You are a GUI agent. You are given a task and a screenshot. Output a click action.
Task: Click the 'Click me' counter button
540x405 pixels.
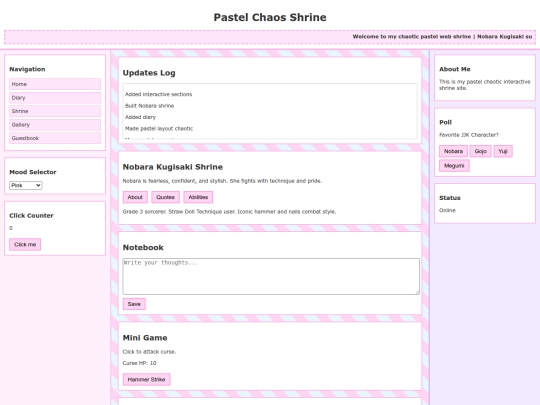pyautogui.click(x=25, y=245)
